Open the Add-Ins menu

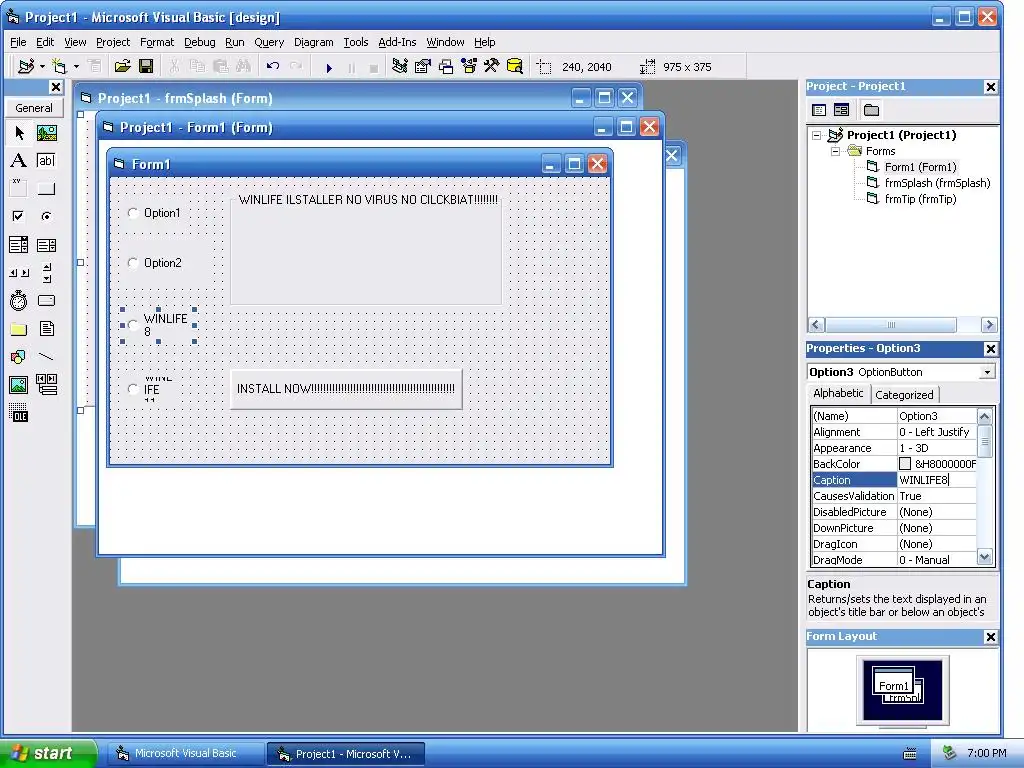click(397, 42)
